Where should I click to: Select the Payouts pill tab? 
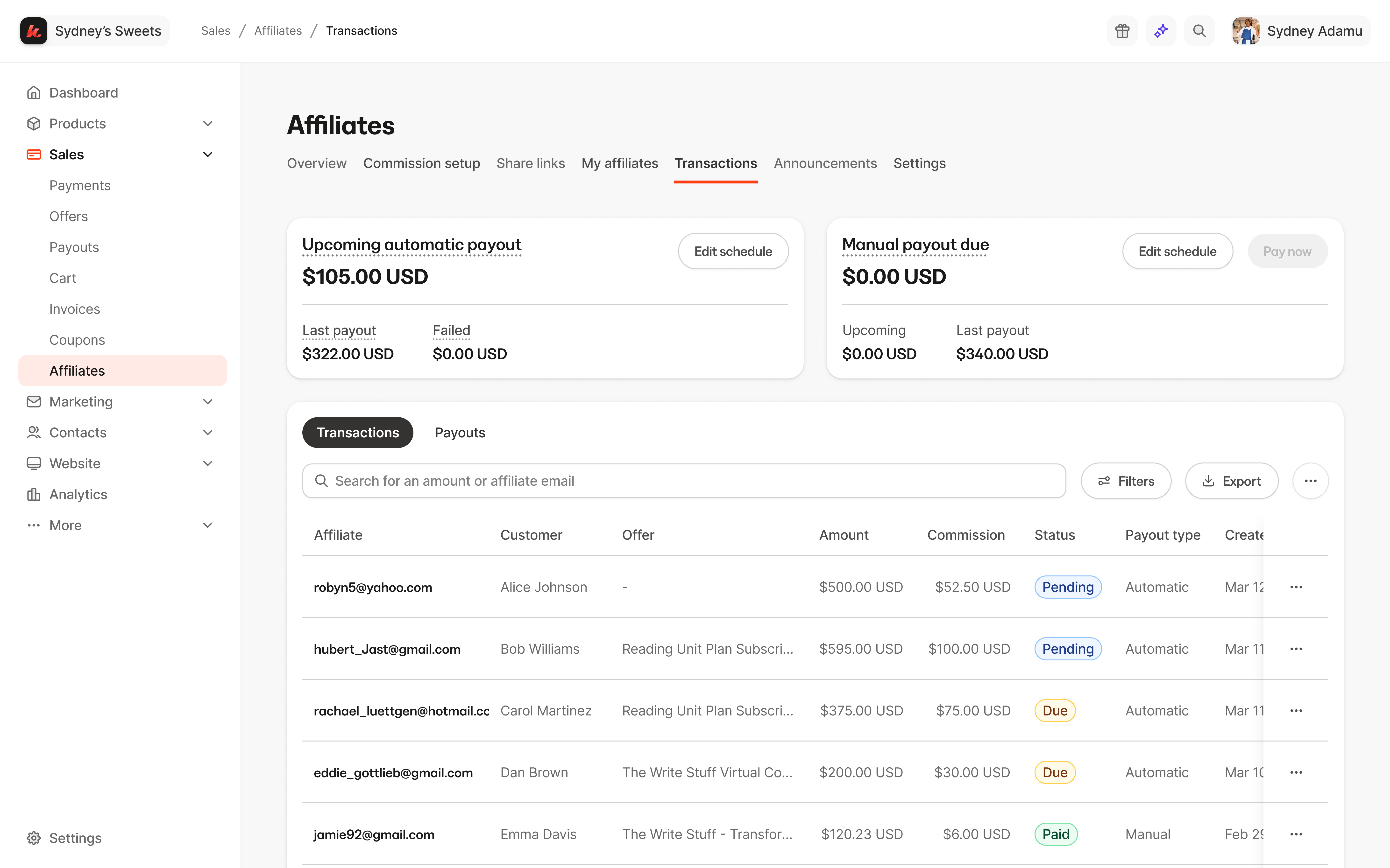coord(460,433)
